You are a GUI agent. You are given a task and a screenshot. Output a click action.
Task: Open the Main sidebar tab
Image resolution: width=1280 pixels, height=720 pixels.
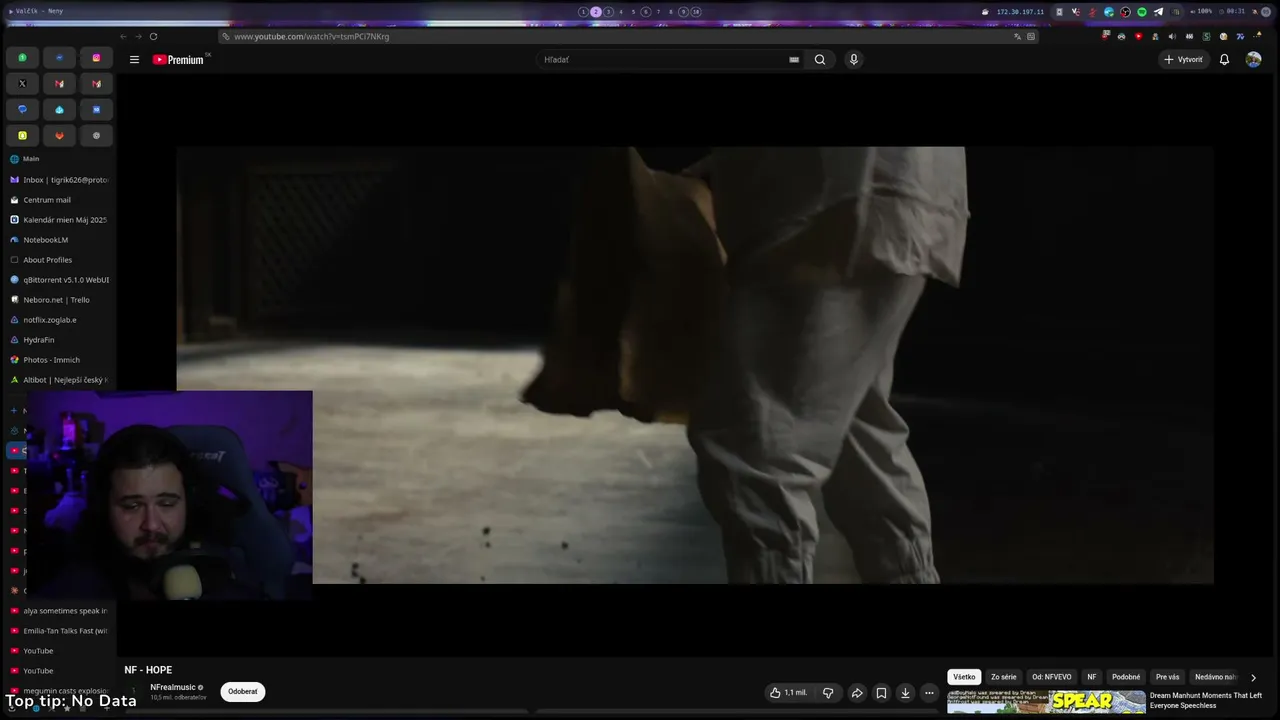click(x=59, y=159)
